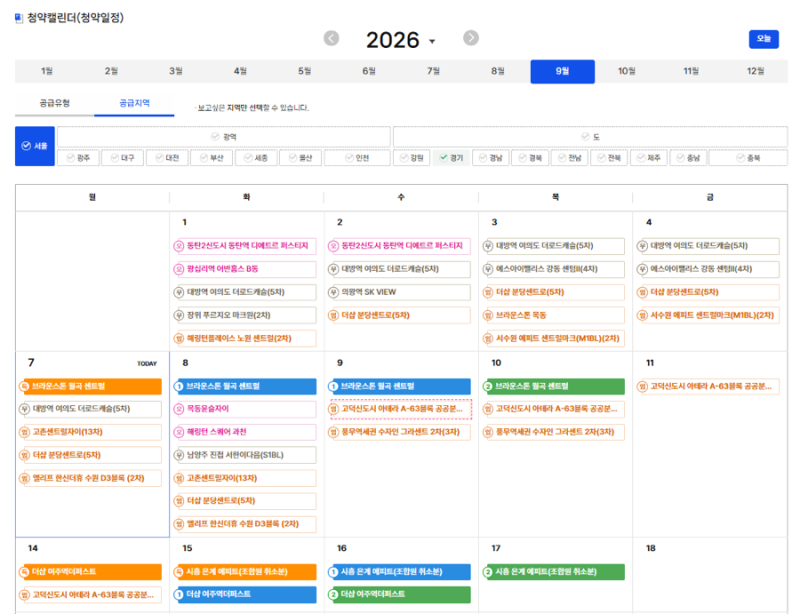Open 동탄2신도시 동탄역 디에트르 entry on the 1st
Image resolution: width=800 pixels, height=614 pixels.
point(245,246)
